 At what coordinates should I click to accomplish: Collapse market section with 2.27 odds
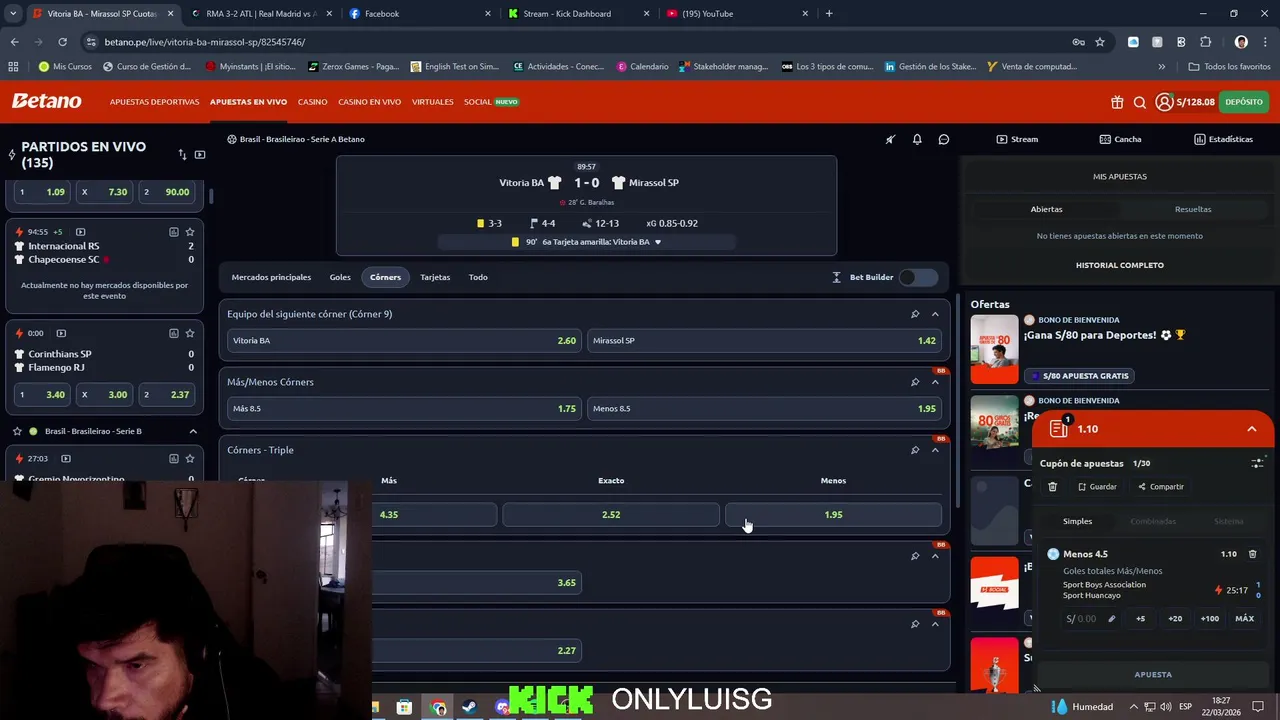935,624
